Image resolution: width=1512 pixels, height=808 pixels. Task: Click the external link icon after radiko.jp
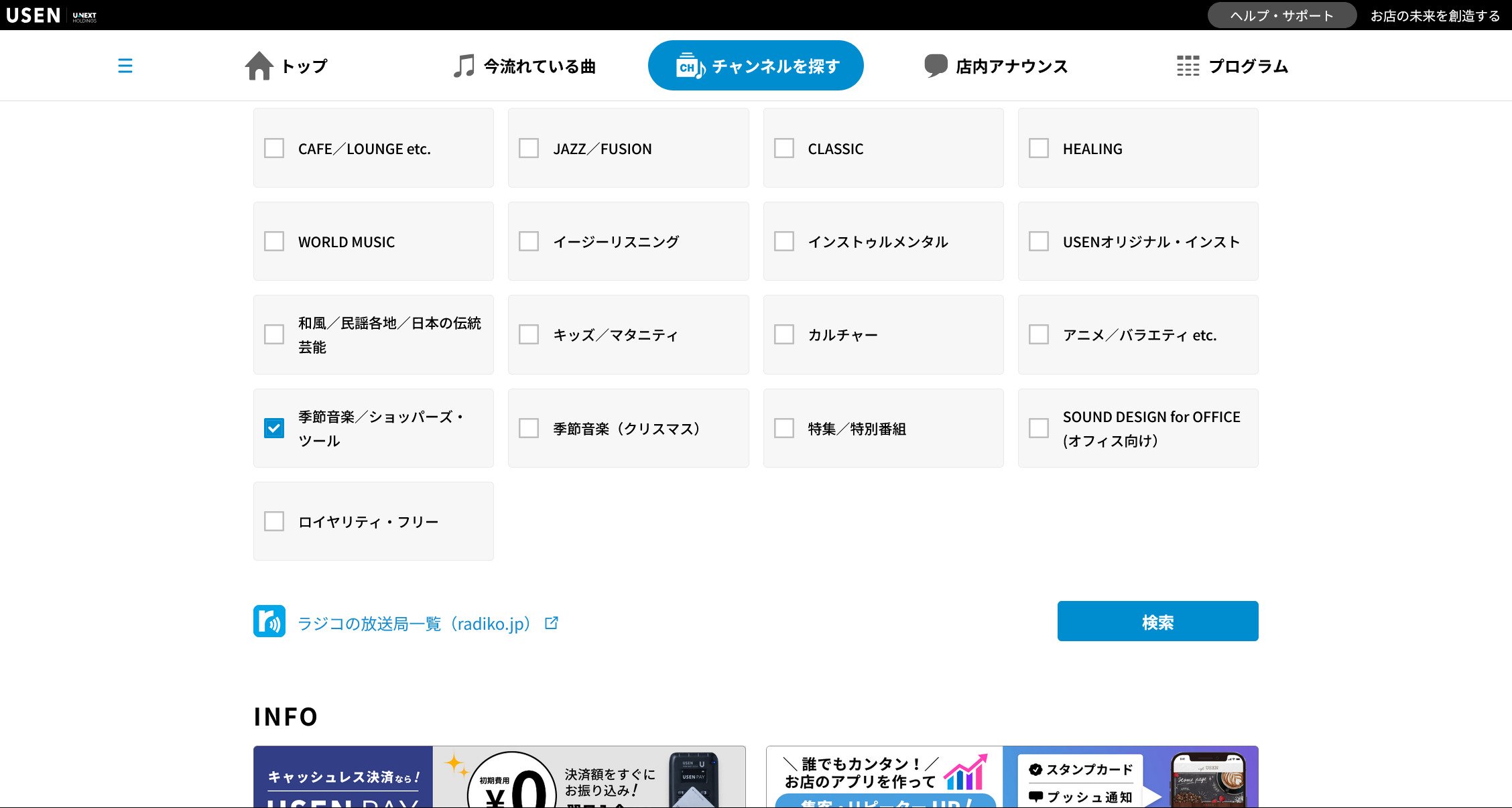552,623
